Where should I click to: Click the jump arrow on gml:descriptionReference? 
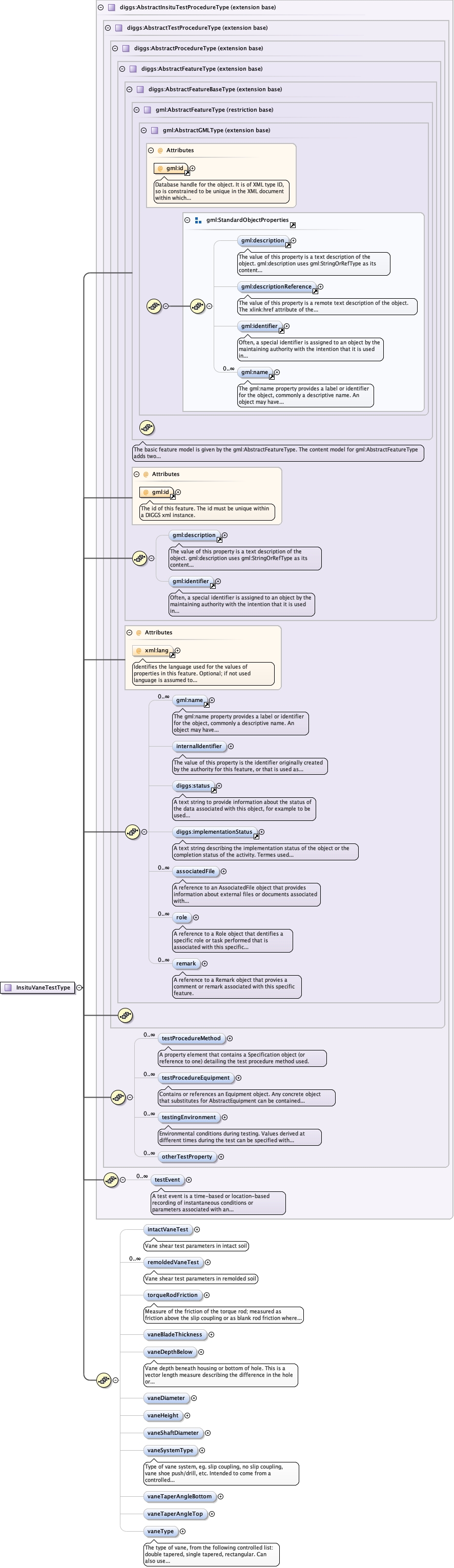click(x=315, y=291)
